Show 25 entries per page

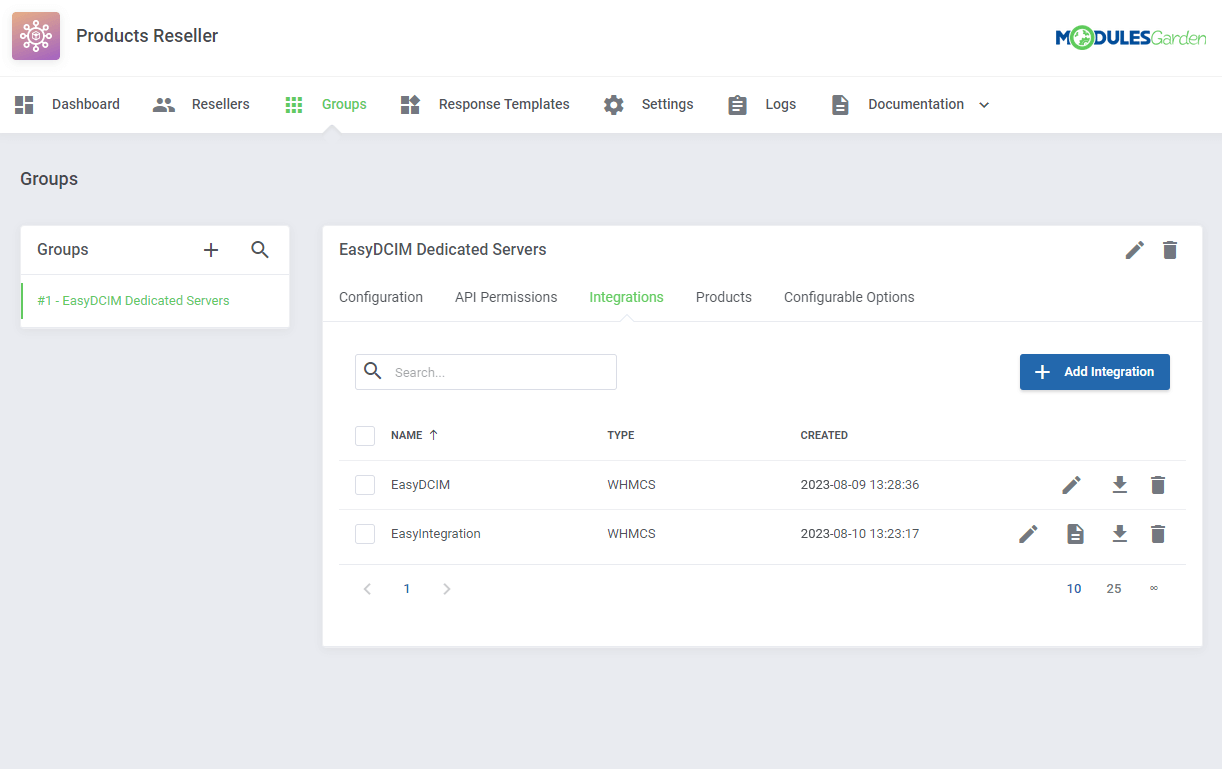tap(1114, 589)
